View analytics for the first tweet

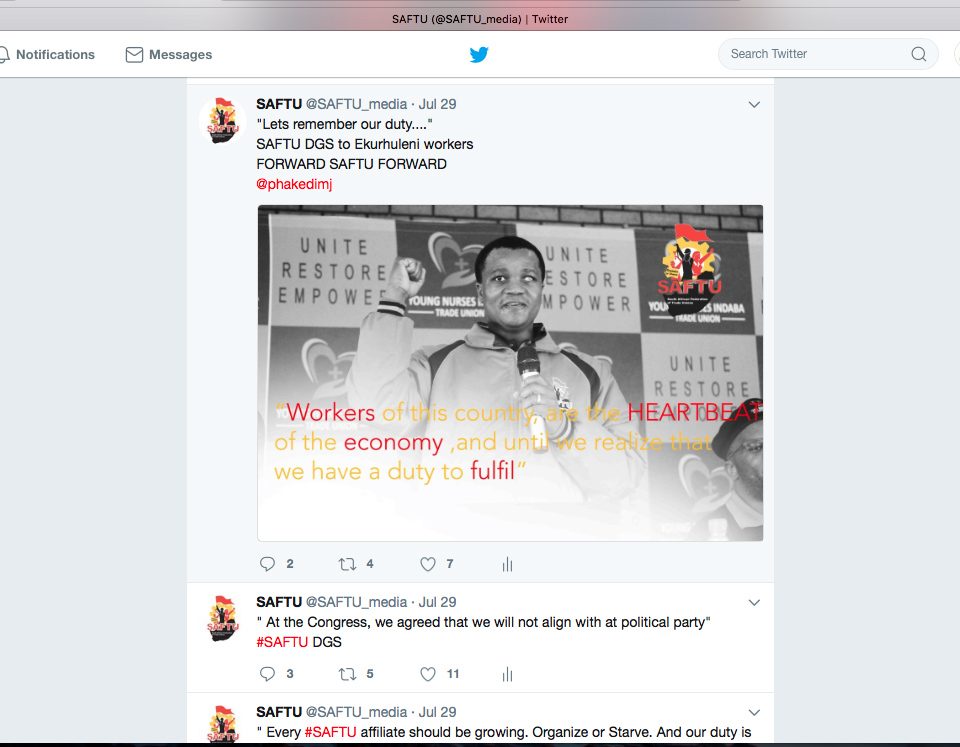coord(507,564)
